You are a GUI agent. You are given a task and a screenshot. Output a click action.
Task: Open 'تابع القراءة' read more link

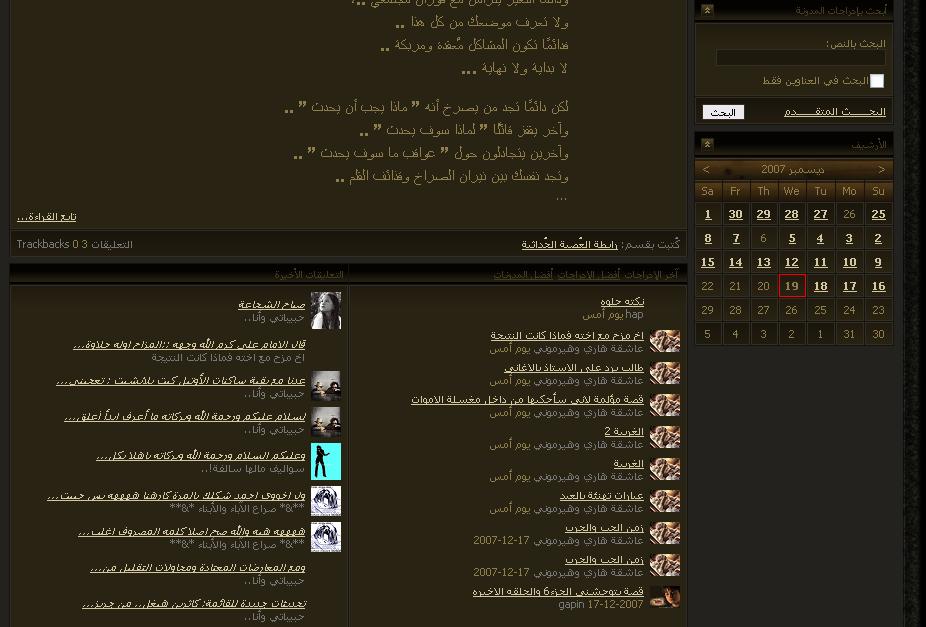[47, 217]
